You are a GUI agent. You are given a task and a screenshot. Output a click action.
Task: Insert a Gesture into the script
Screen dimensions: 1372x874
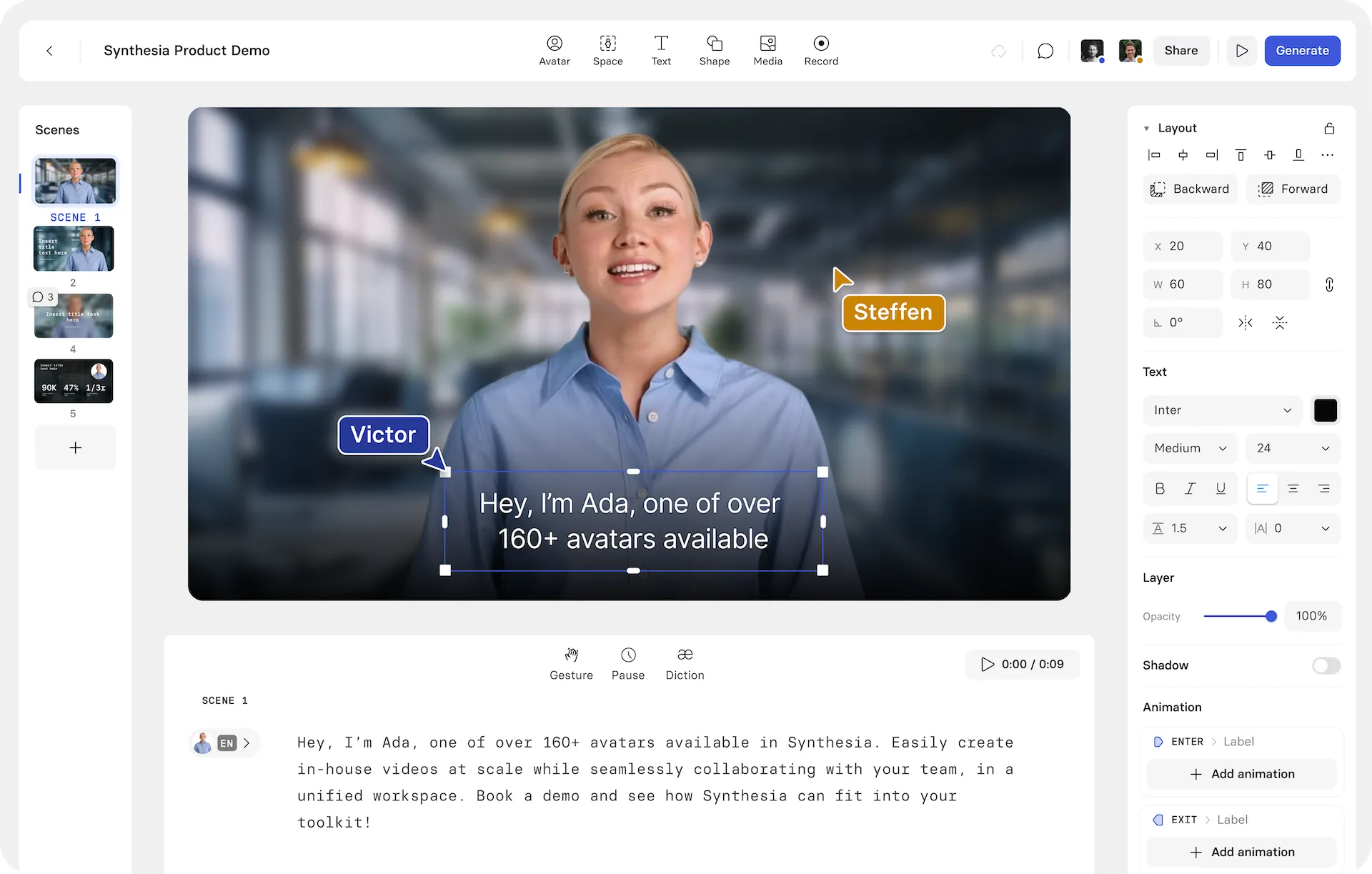(571, 664)
